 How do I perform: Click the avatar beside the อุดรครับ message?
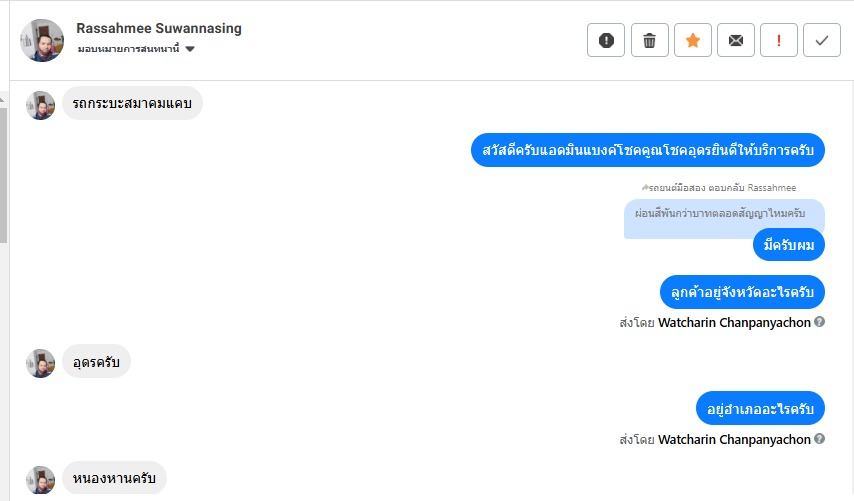[40, 363]
